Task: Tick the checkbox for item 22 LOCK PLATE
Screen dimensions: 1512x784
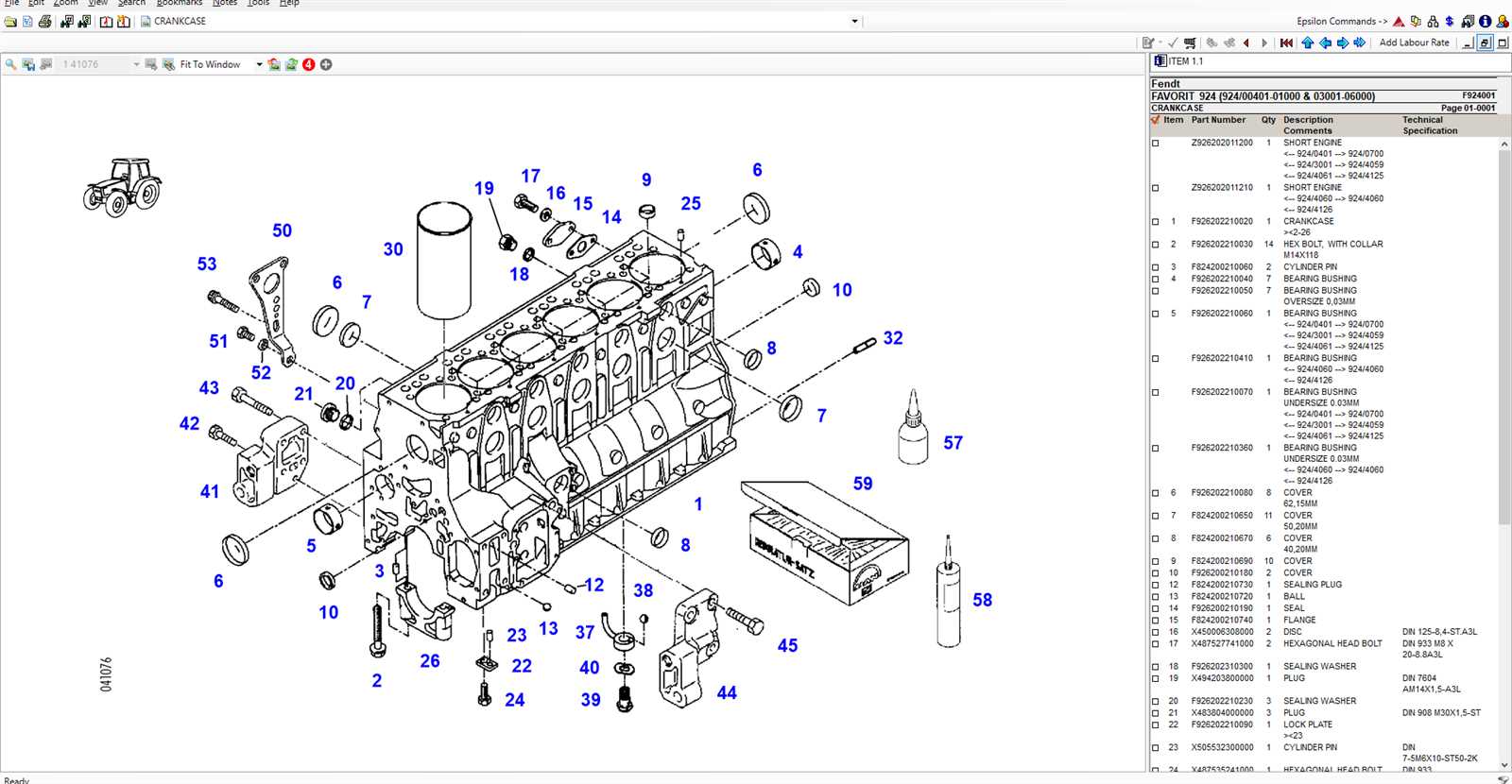Action: pyautogui.click(x=1155, y=725)
